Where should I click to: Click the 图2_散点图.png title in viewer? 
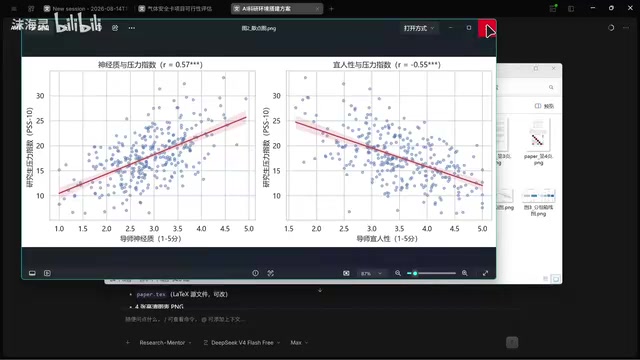coord(259,28)
